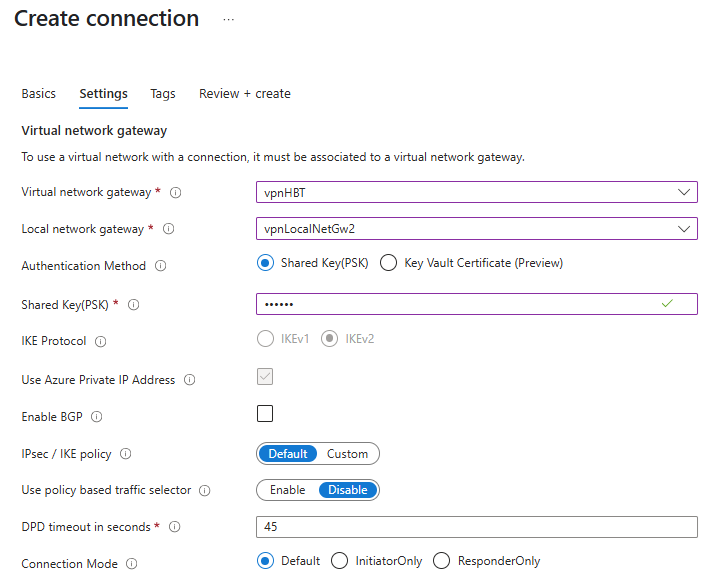Set IPsec / IKE policy to Custom
Image resolution: width=713 pixels, height=585 pixels.
point(347,454)
